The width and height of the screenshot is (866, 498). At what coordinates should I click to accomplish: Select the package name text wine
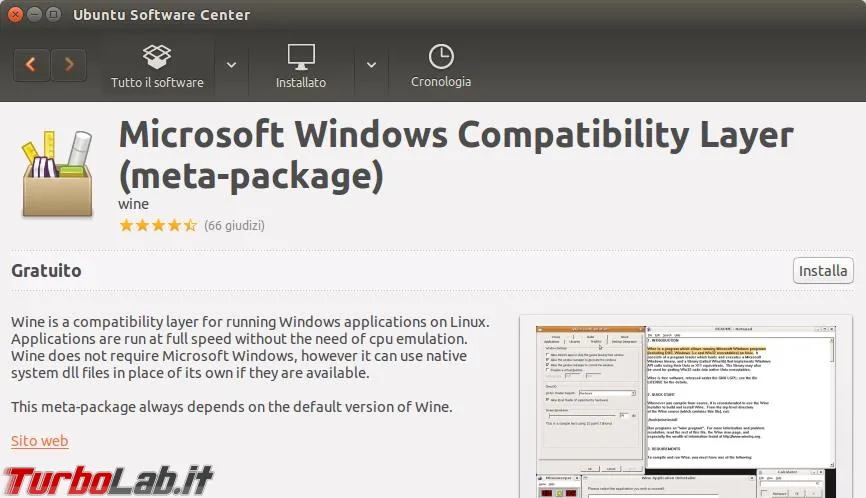[x=133, y=204]
